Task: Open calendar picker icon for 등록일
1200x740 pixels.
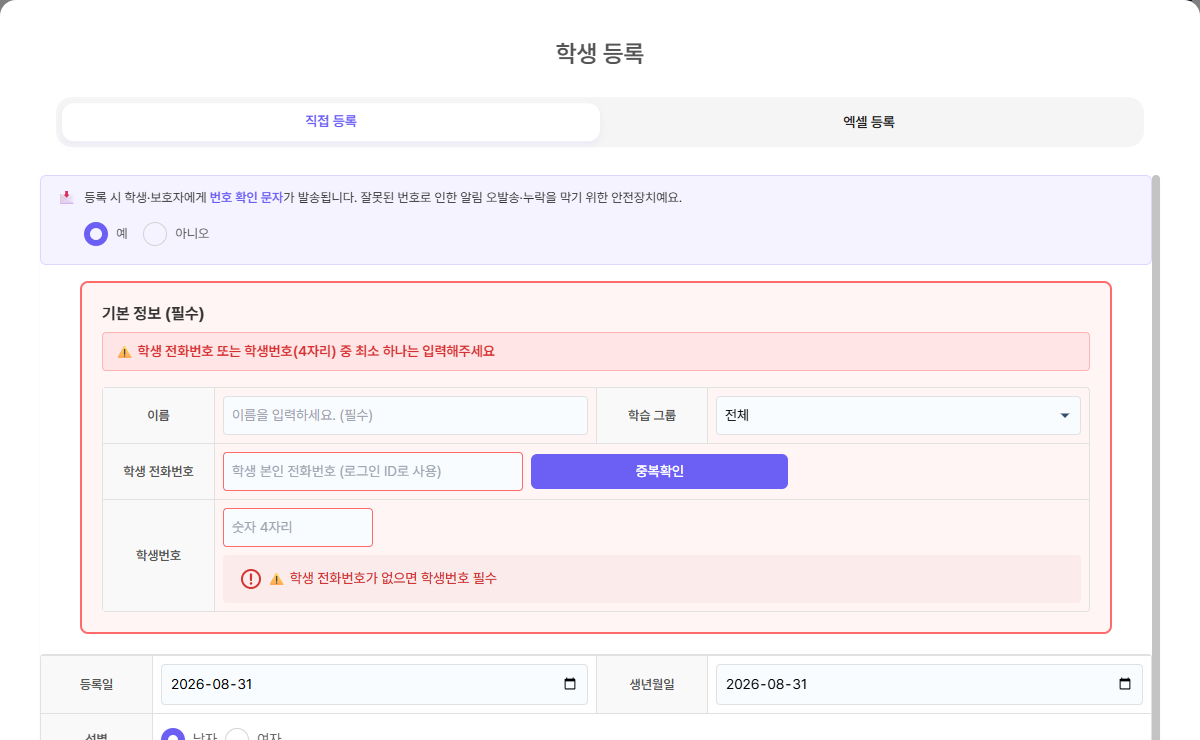Action: (x=570, y=684)
